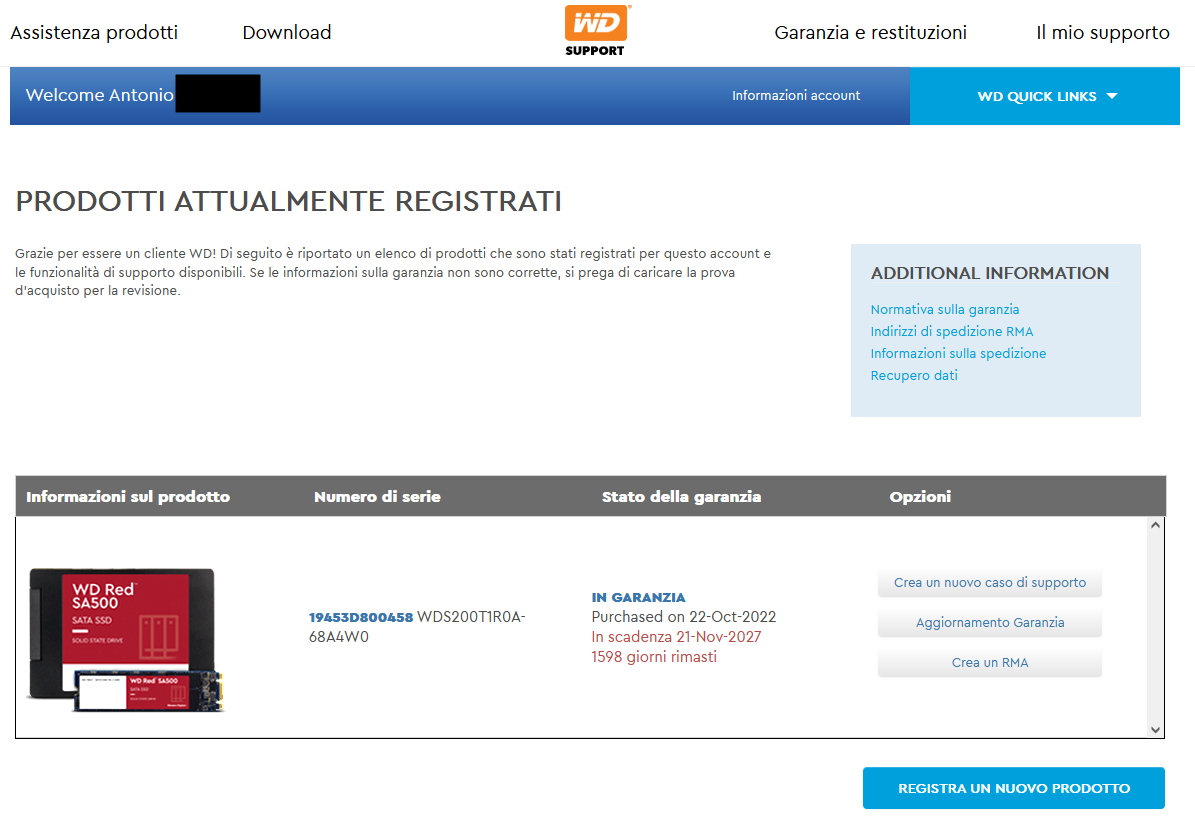Click the WD Red SA500 product image
This screenshot has height=839, width=1195.
(x=126, y=639)
